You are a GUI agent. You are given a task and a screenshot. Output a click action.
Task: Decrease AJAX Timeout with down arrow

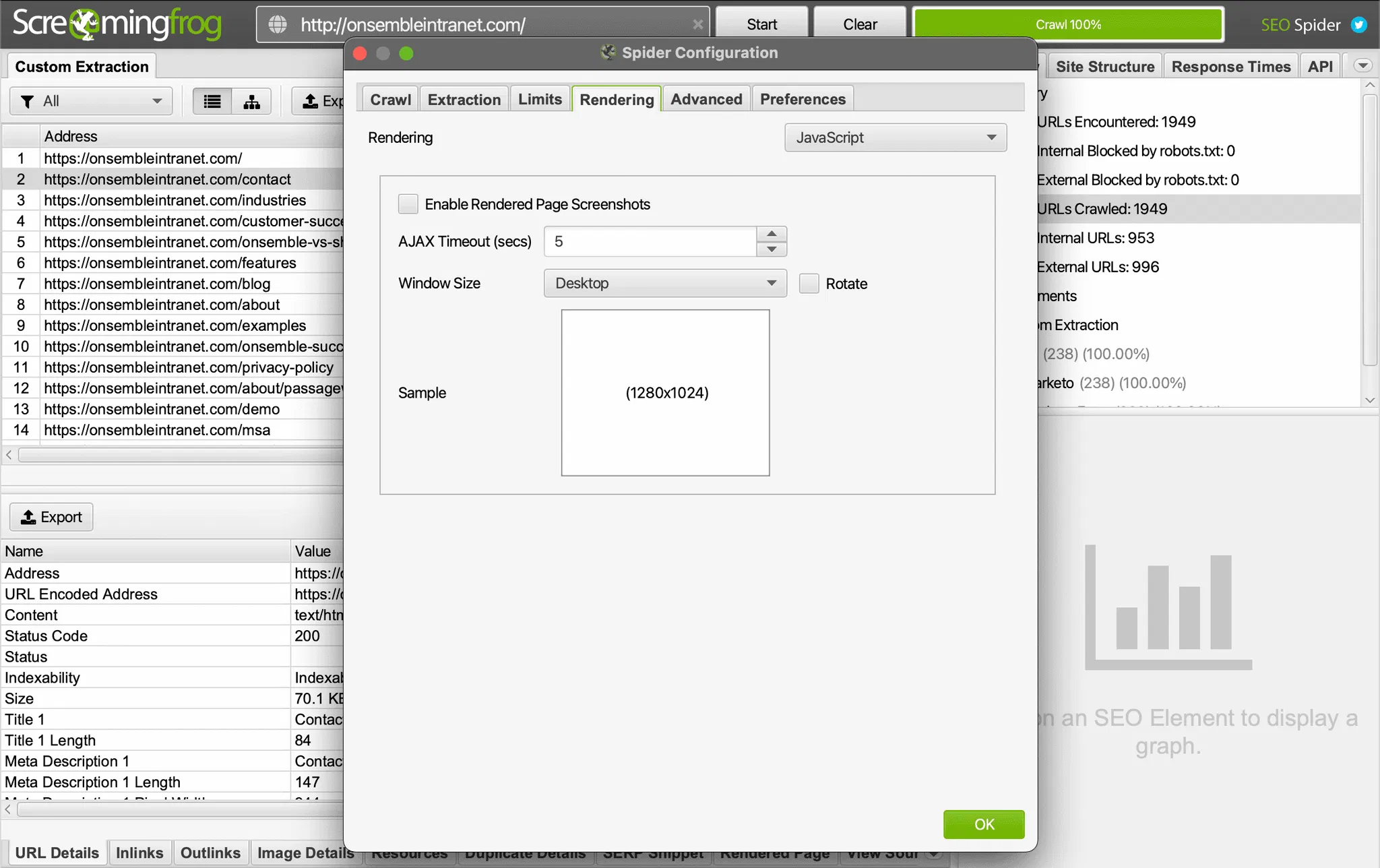tap(772, 249)
